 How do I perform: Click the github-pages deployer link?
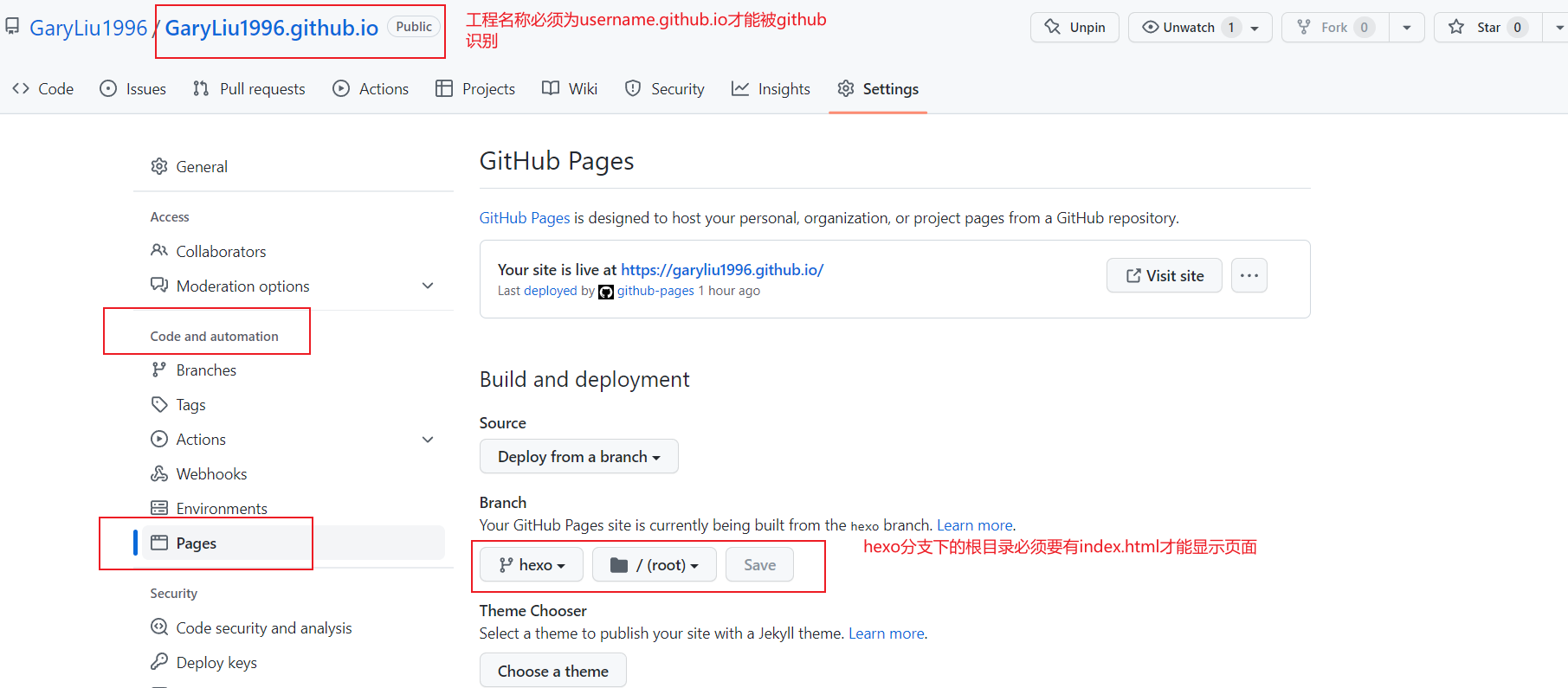[x=655, y=291]
